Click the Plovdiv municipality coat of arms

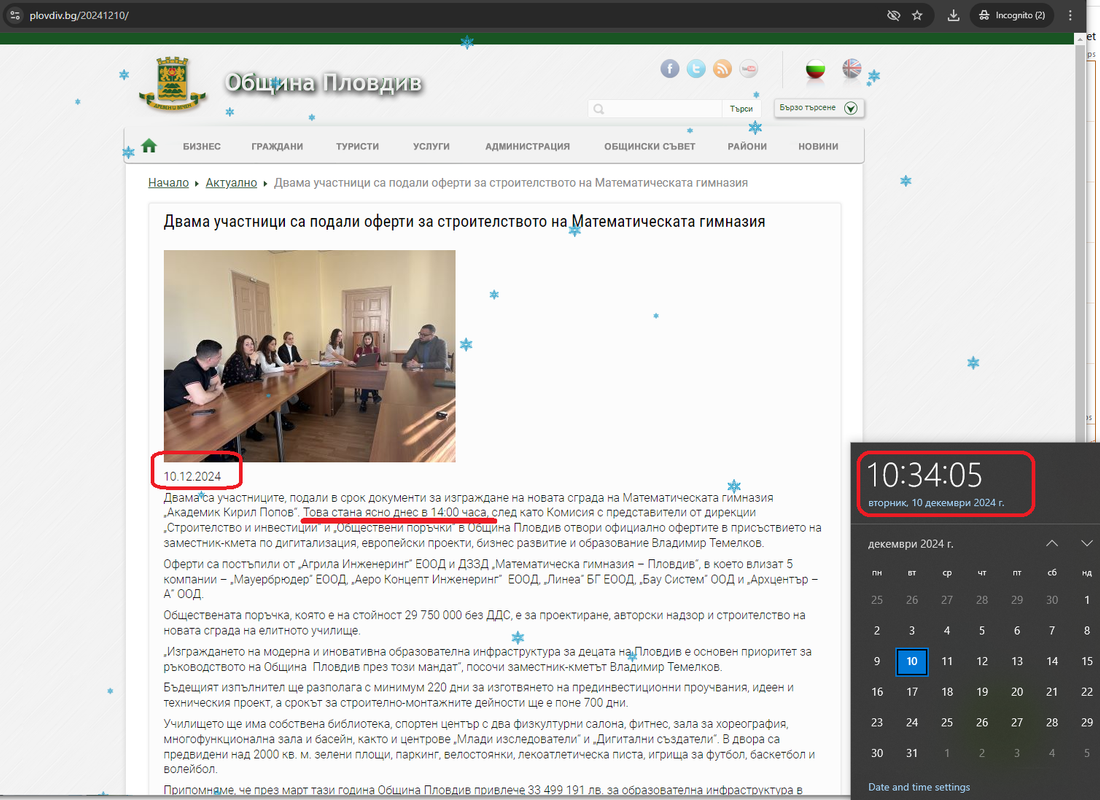(173, 84)
